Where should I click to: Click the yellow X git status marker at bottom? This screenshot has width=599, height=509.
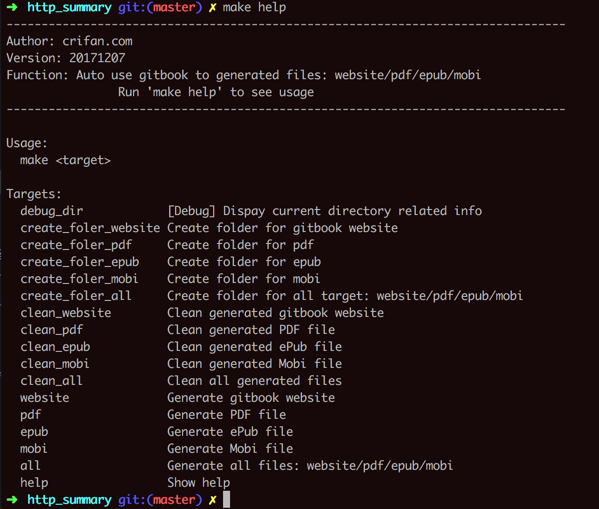pos(212,500)
